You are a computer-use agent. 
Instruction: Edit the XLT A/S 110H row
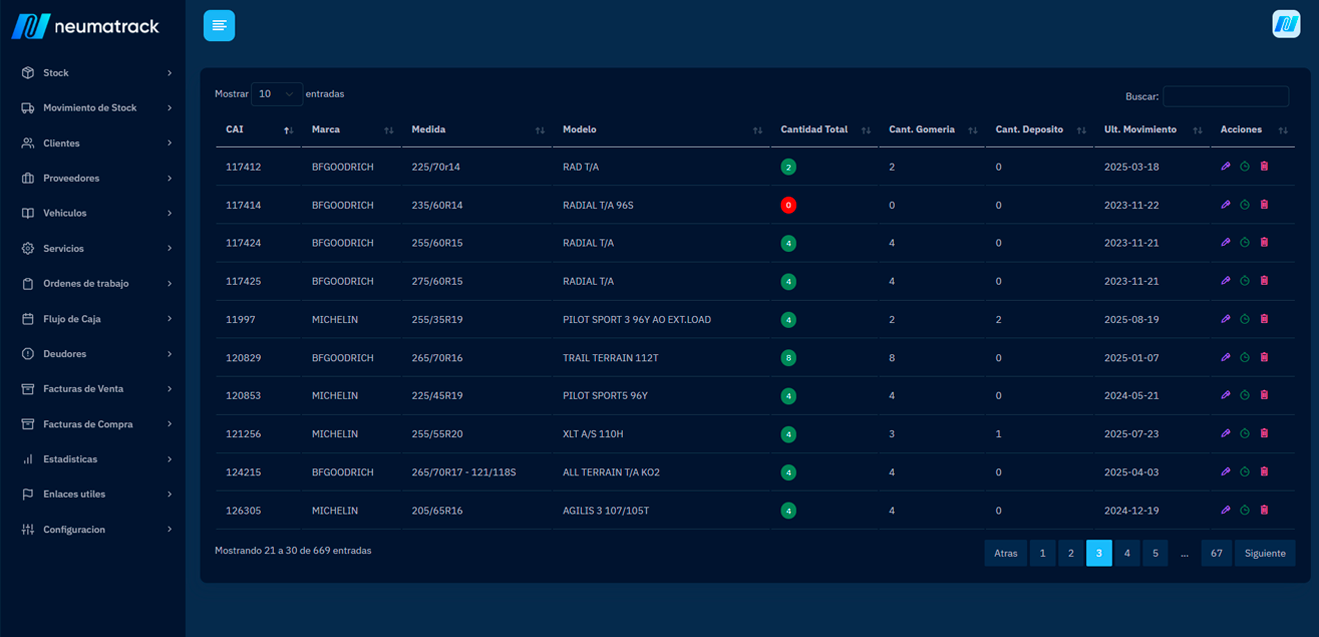(1226, 433)
